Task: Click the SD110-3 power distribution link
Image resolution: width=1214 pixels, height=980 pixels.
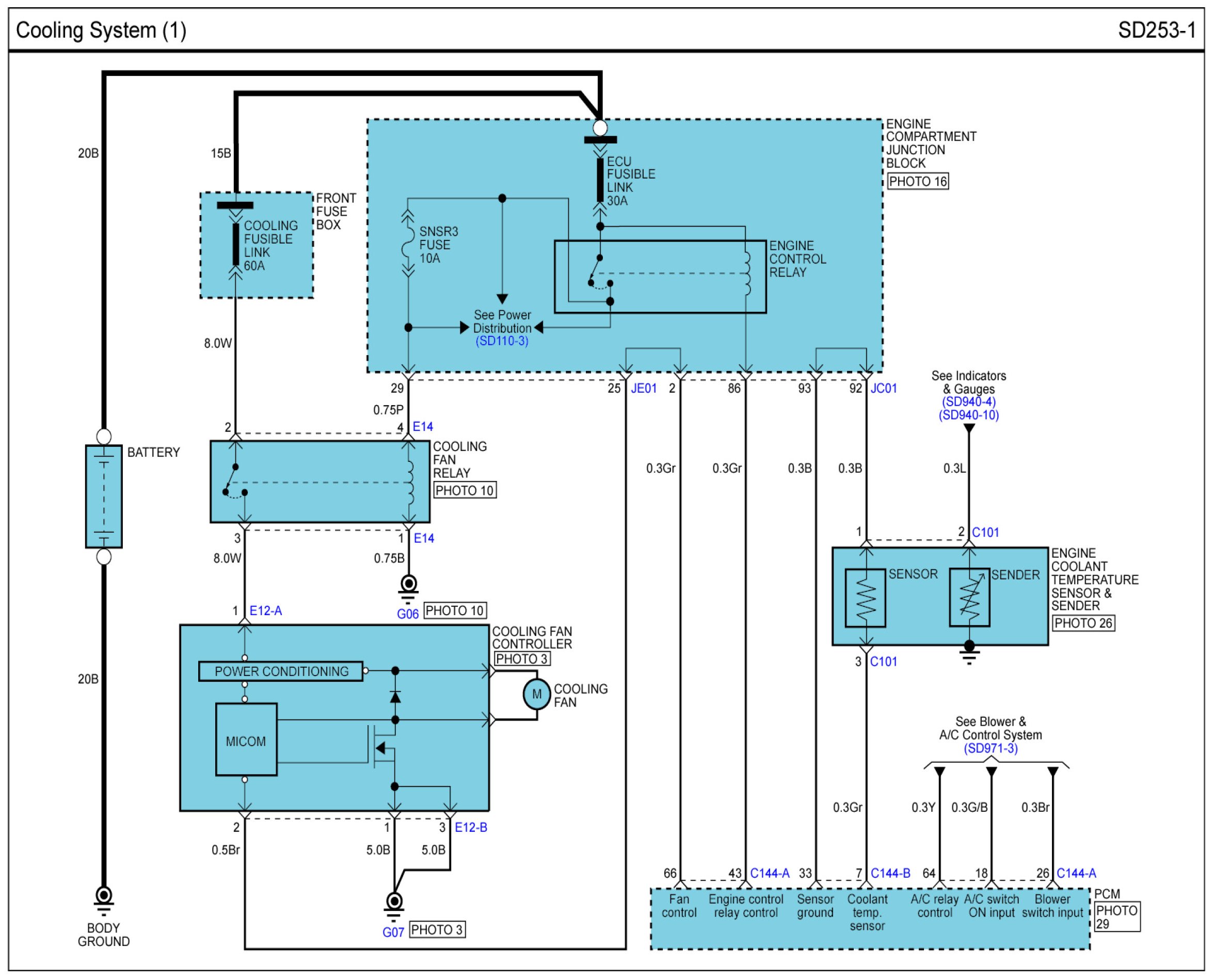Action: (x=501, y=341)
